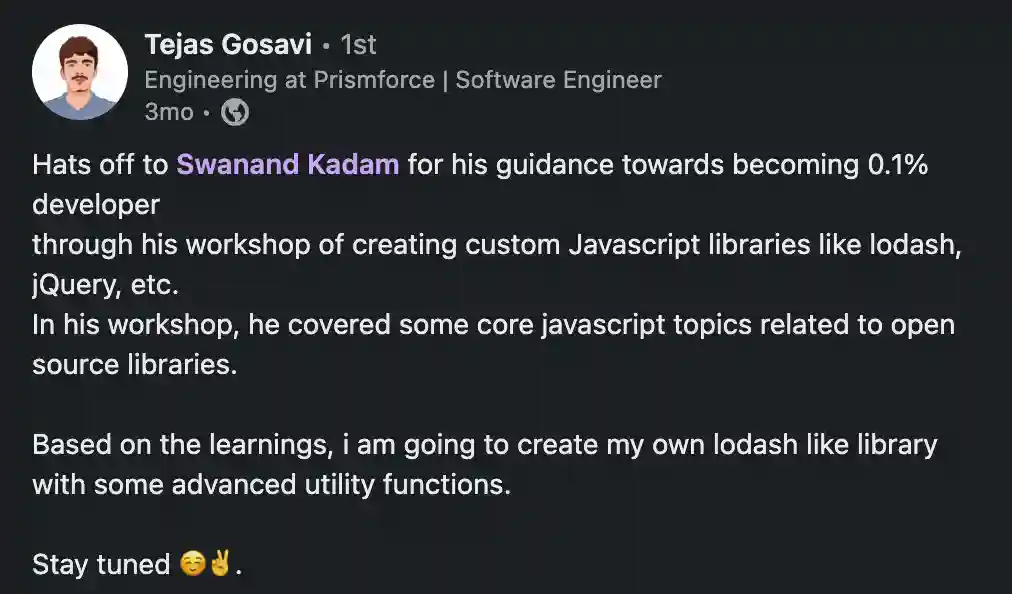Screen dimensions: 1012x594
Task: Open the Swanand Kadam mention link
Action: (x=288, y=165)
